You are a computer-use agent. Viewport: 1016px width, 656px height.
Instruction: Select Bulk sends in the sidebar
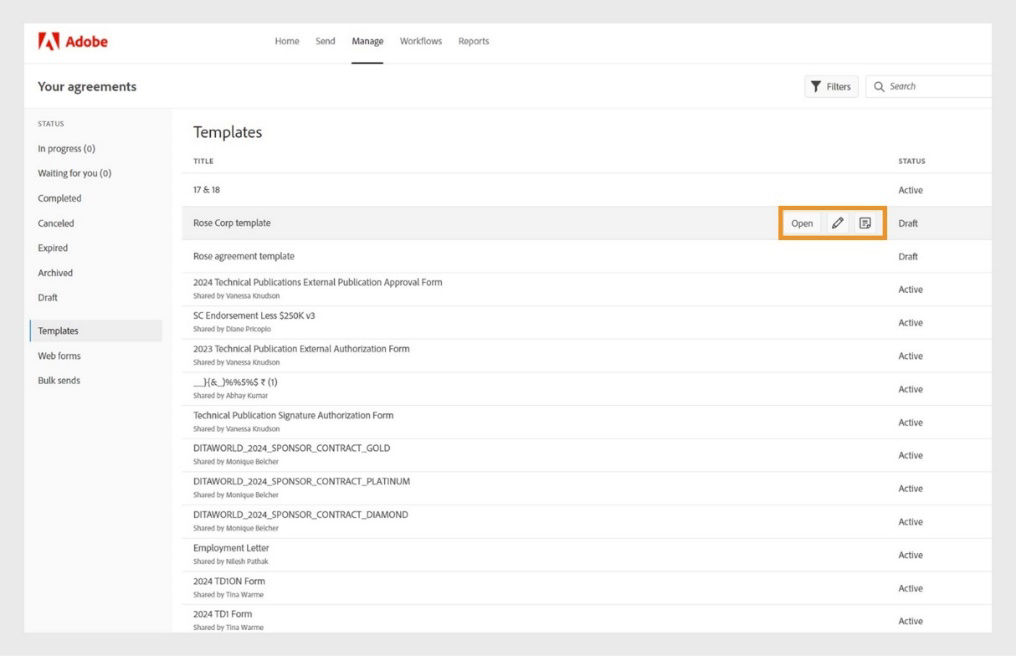pyautogui.click(x=60, y=380)
